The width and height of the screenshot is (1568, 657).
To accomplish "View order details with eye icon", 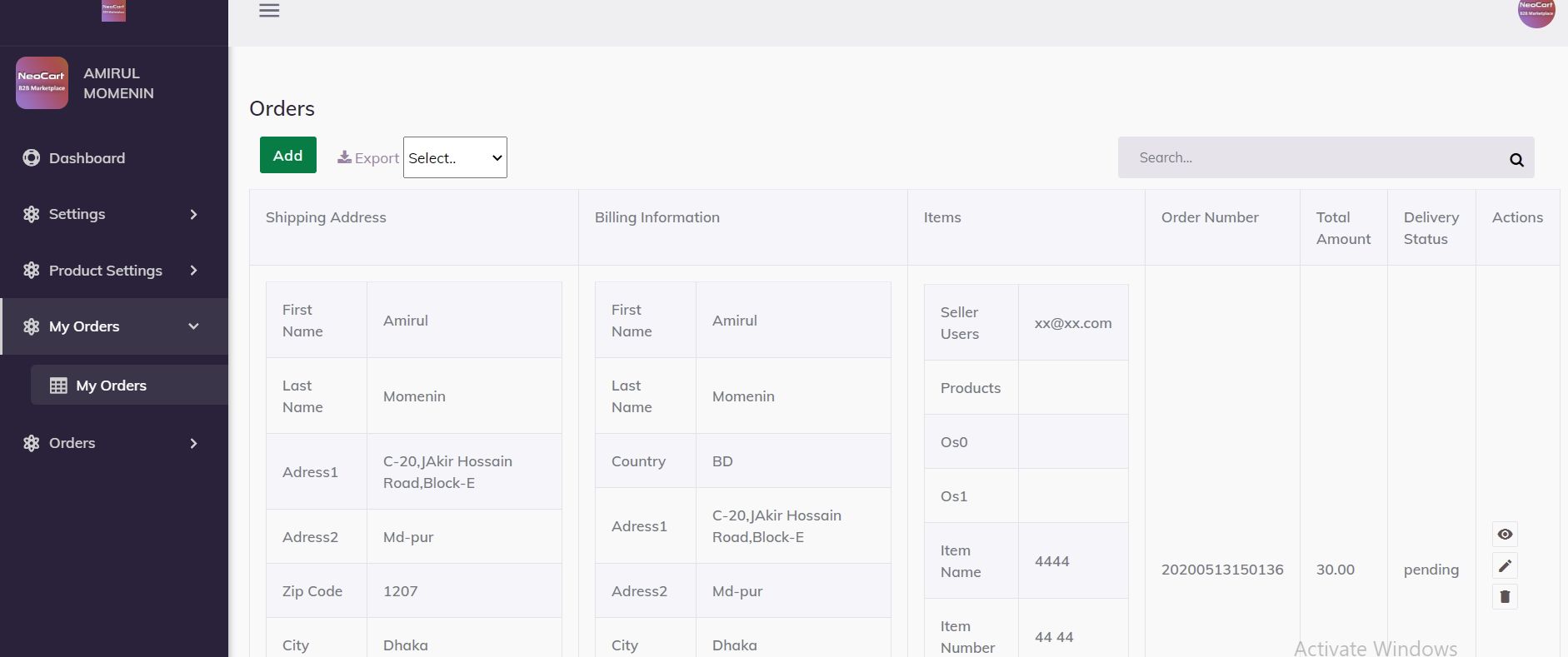I will (1505, 535).
